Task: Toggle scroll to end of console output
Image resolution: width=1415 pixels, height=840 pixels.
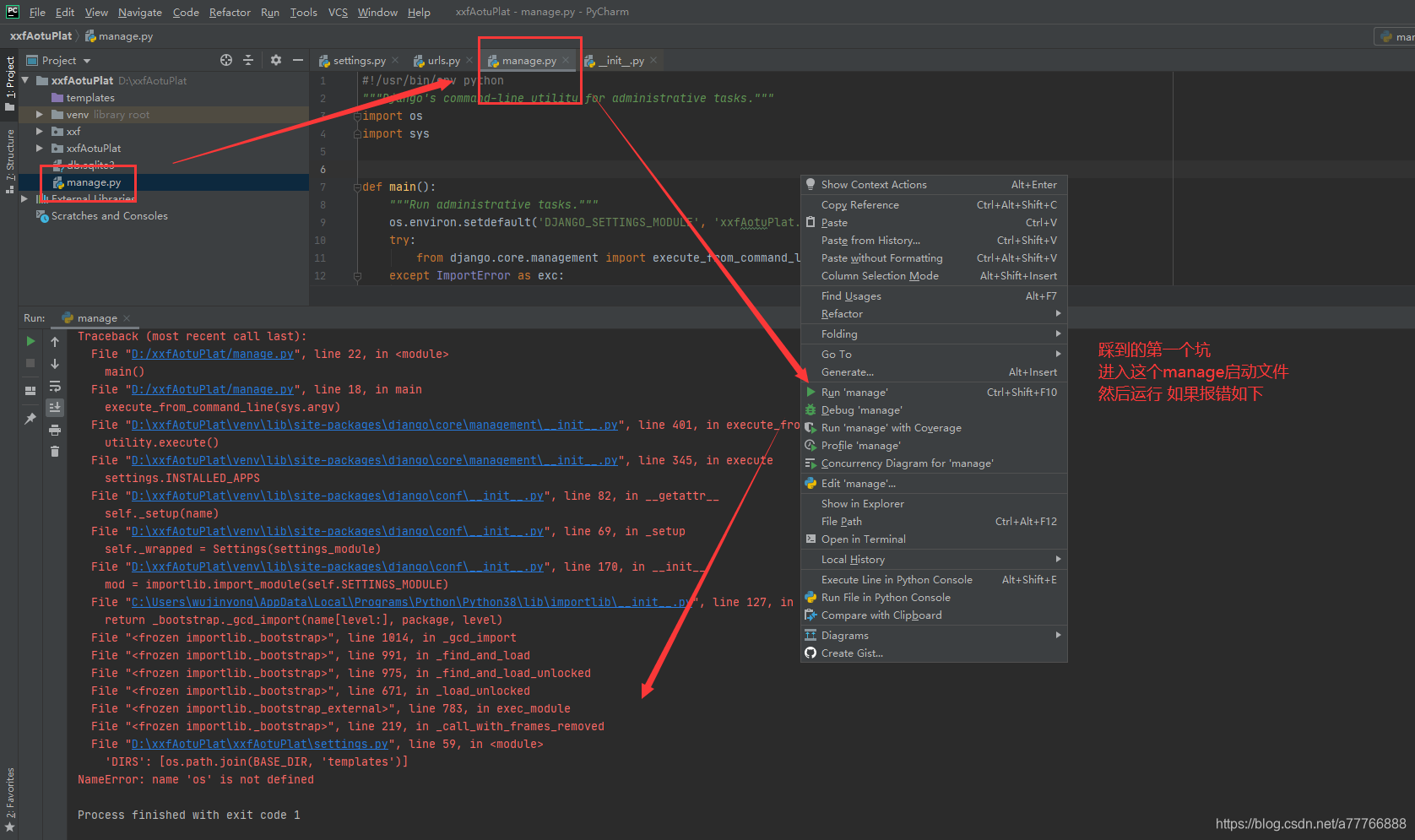Action: pos(55,408)
